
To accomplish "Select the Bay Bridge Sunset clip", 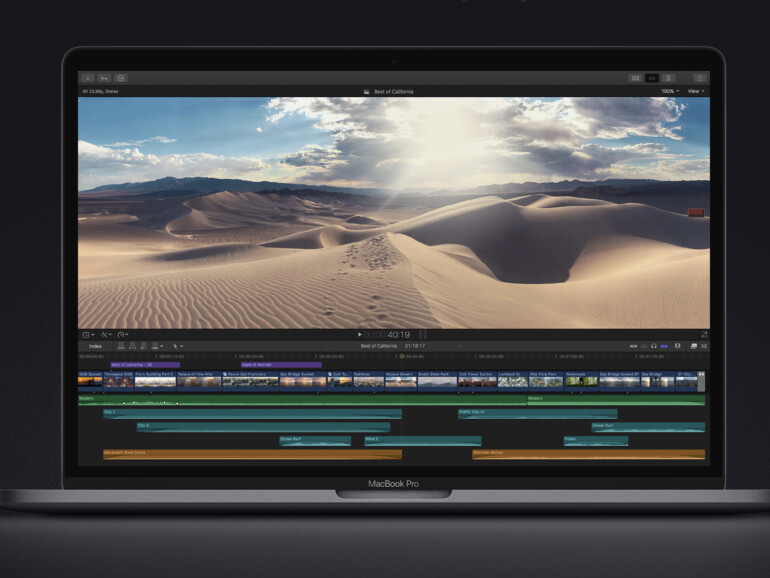I will pos(302,381).
